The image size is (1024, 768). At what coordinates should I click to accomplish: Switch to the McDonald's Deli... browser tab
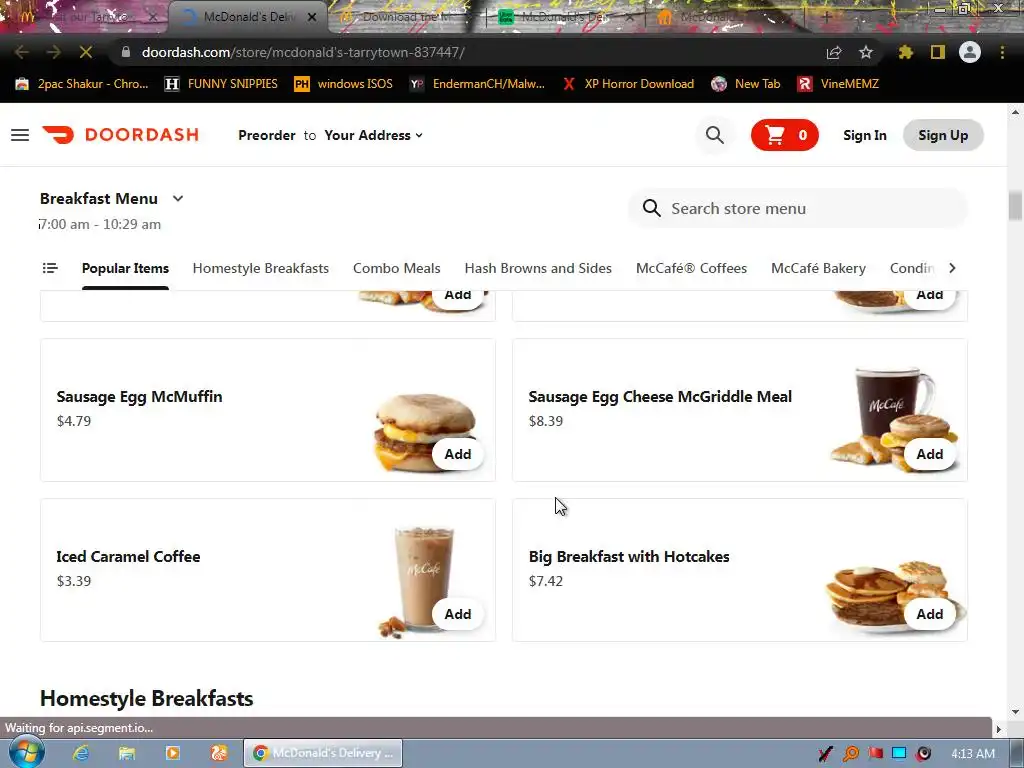[248, 17]
